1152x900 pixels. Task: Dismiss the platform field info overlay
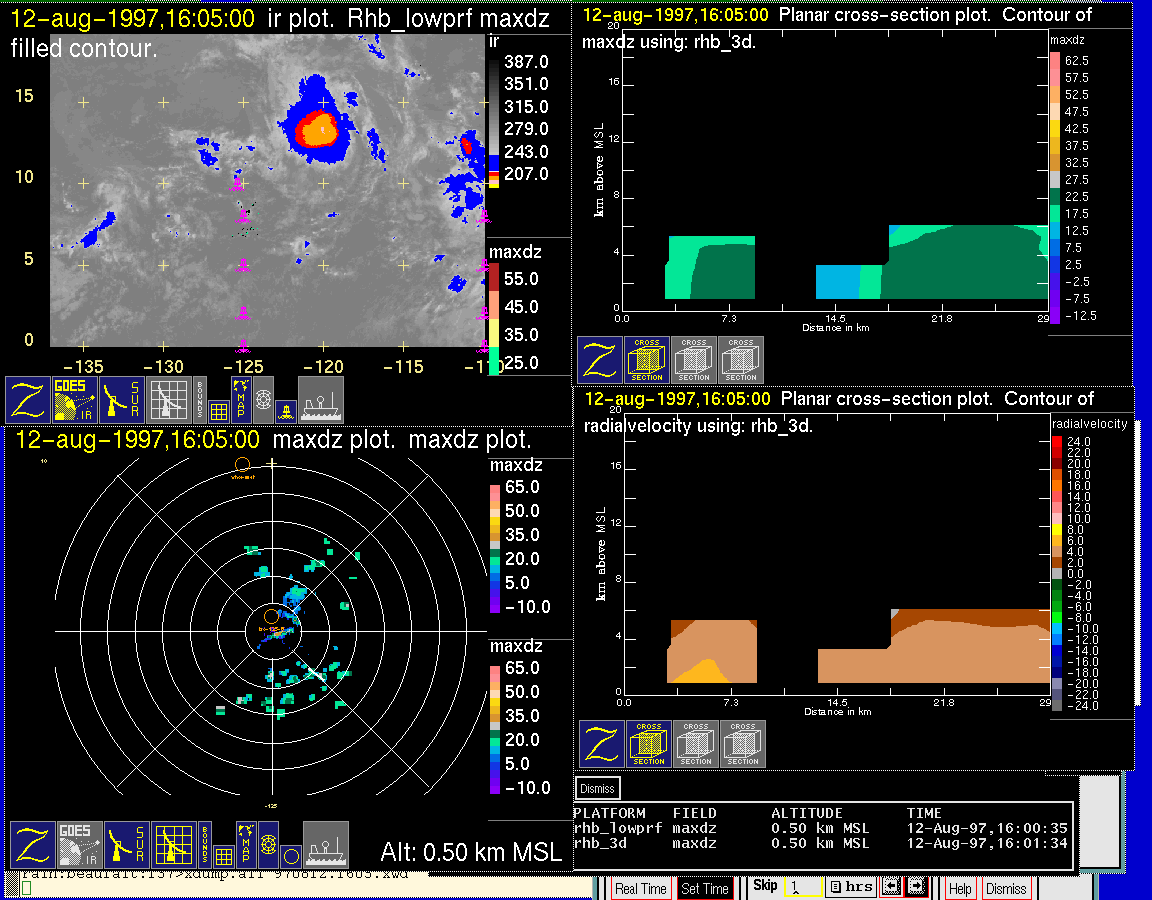coord(598,788)
